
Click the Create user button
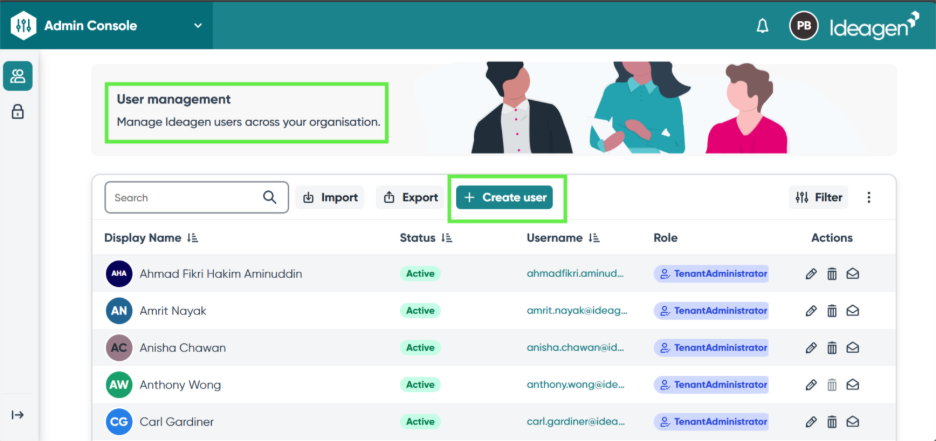tap(505, 198)
